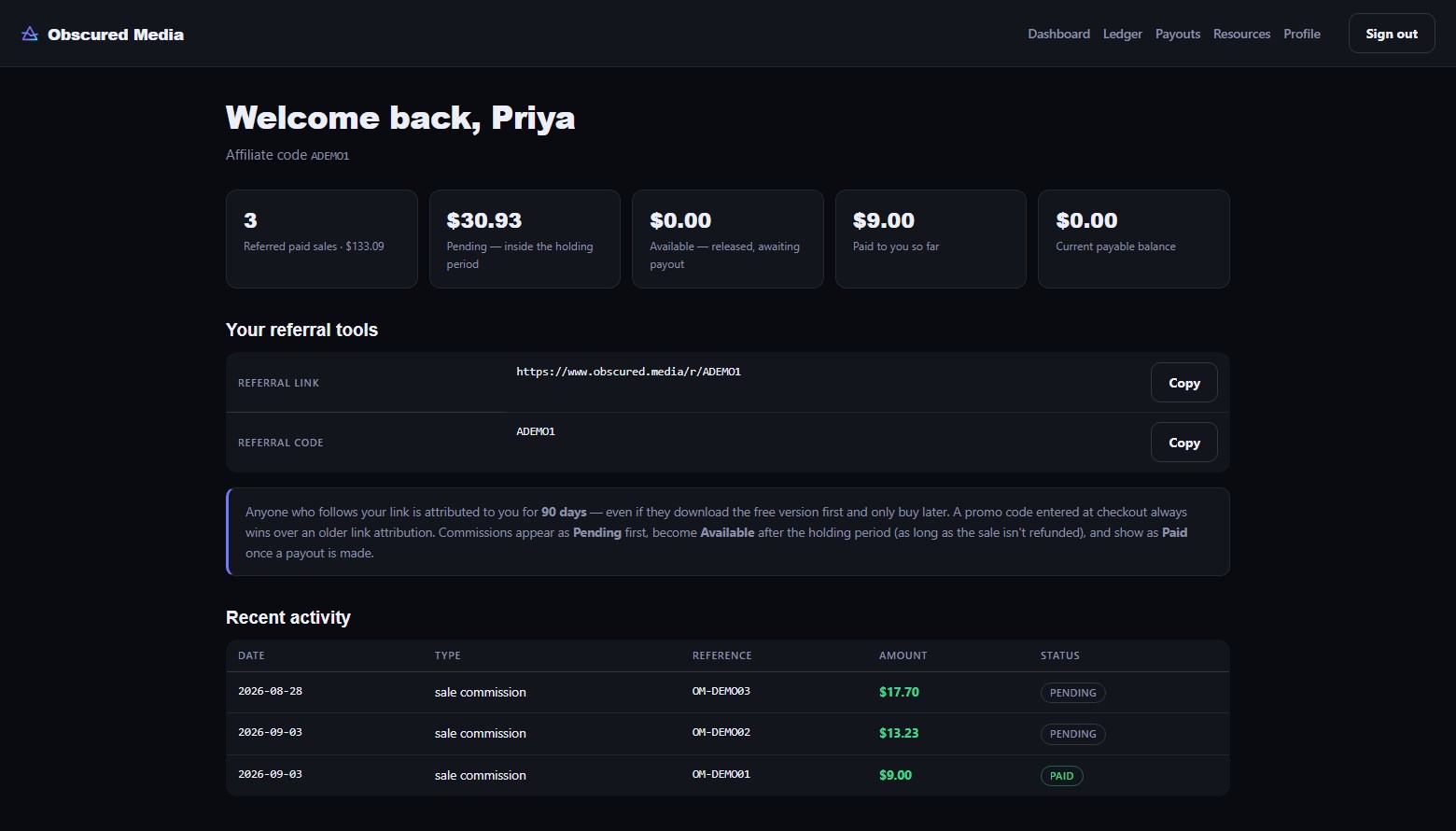
Task: Open Resources in the top navigation
Action: click(1241, 34)
